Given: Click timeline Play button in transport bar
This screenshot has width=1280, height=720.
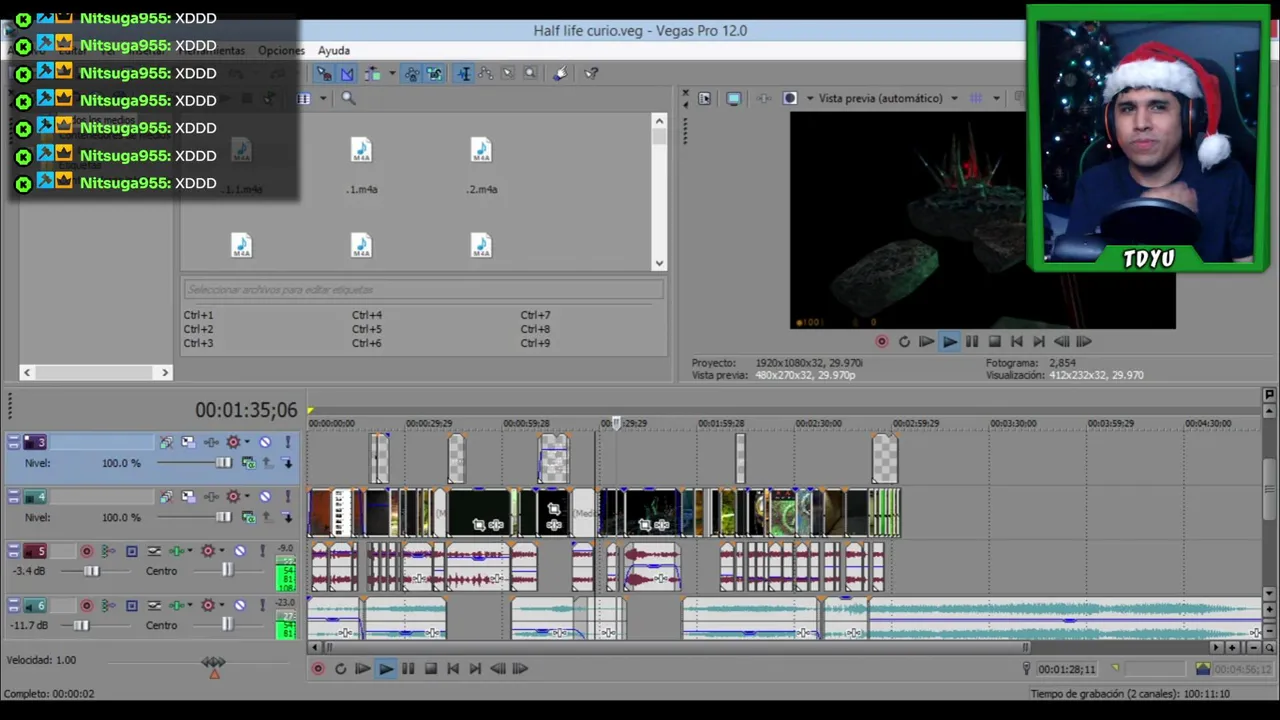Looking at the screenshot, I should tap(386, 669).
